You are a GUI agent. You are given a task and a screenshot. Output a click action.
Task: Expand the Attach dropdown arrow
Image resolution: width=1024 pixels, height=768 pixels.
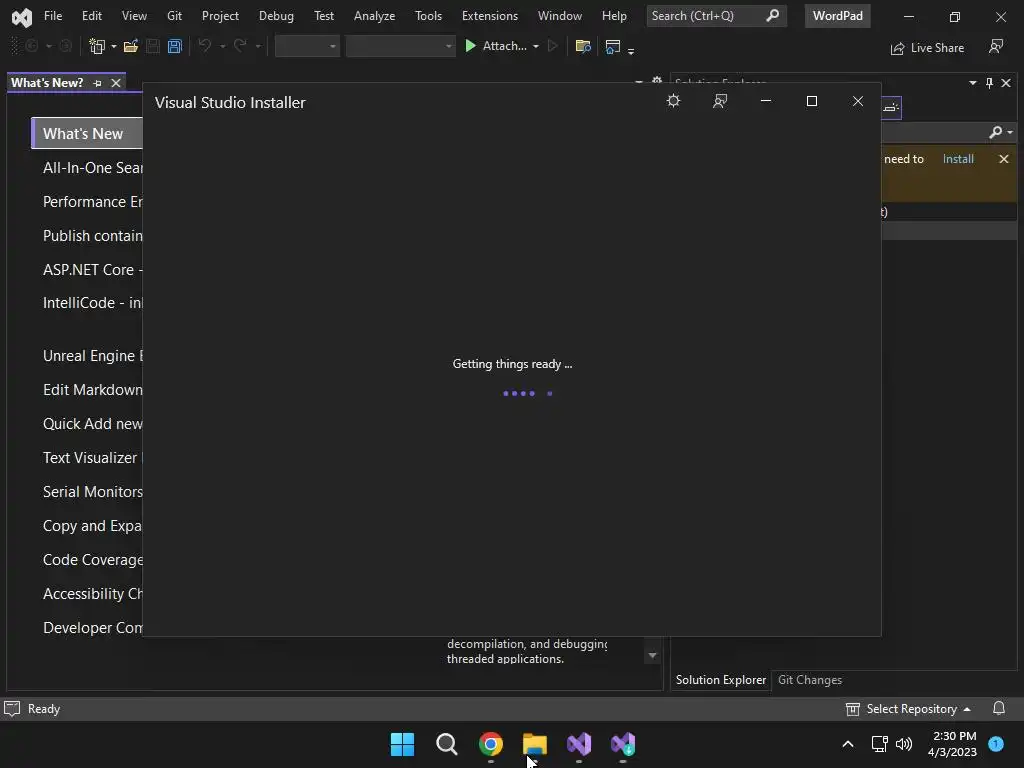pyautogui.click(x=536, y=46)
